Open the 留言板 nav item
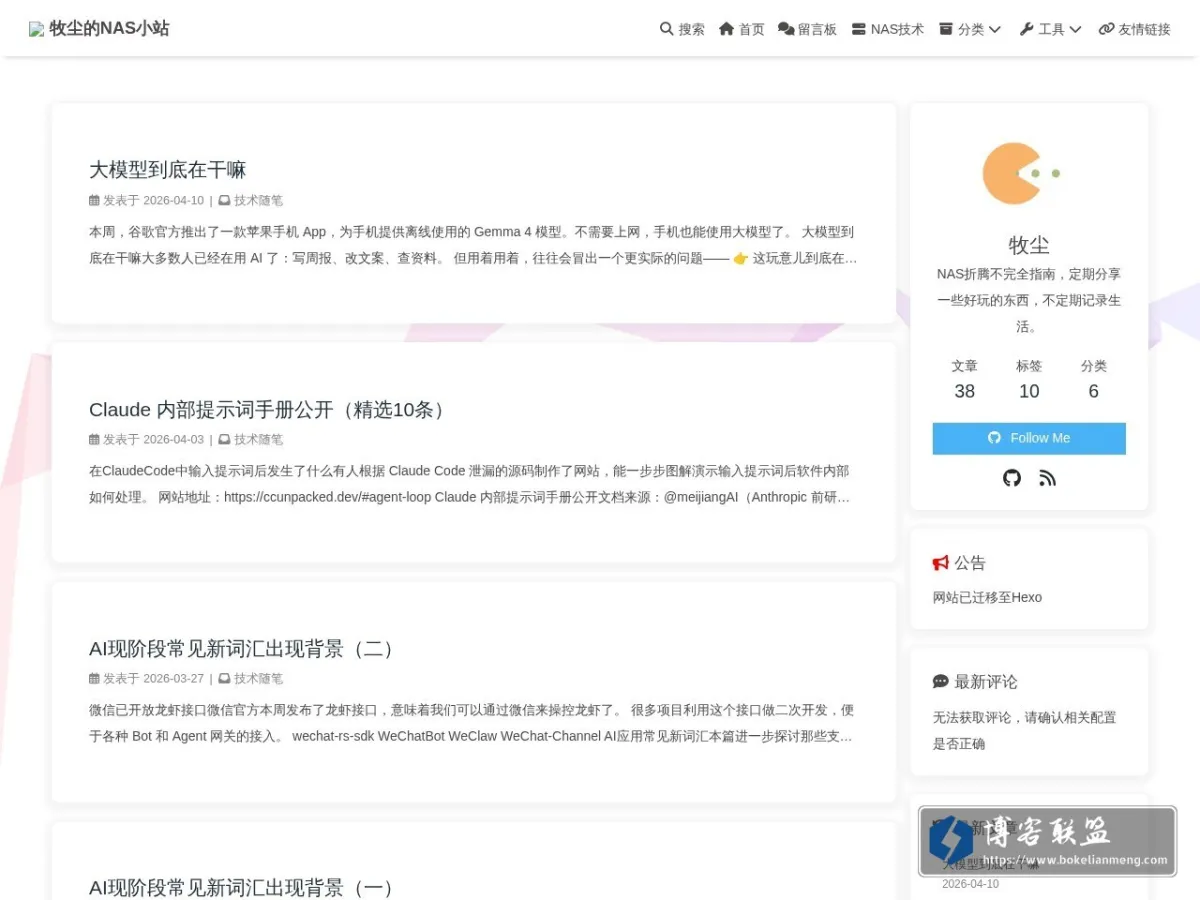This screenshot has width=1200, height=900. point(808,29)
